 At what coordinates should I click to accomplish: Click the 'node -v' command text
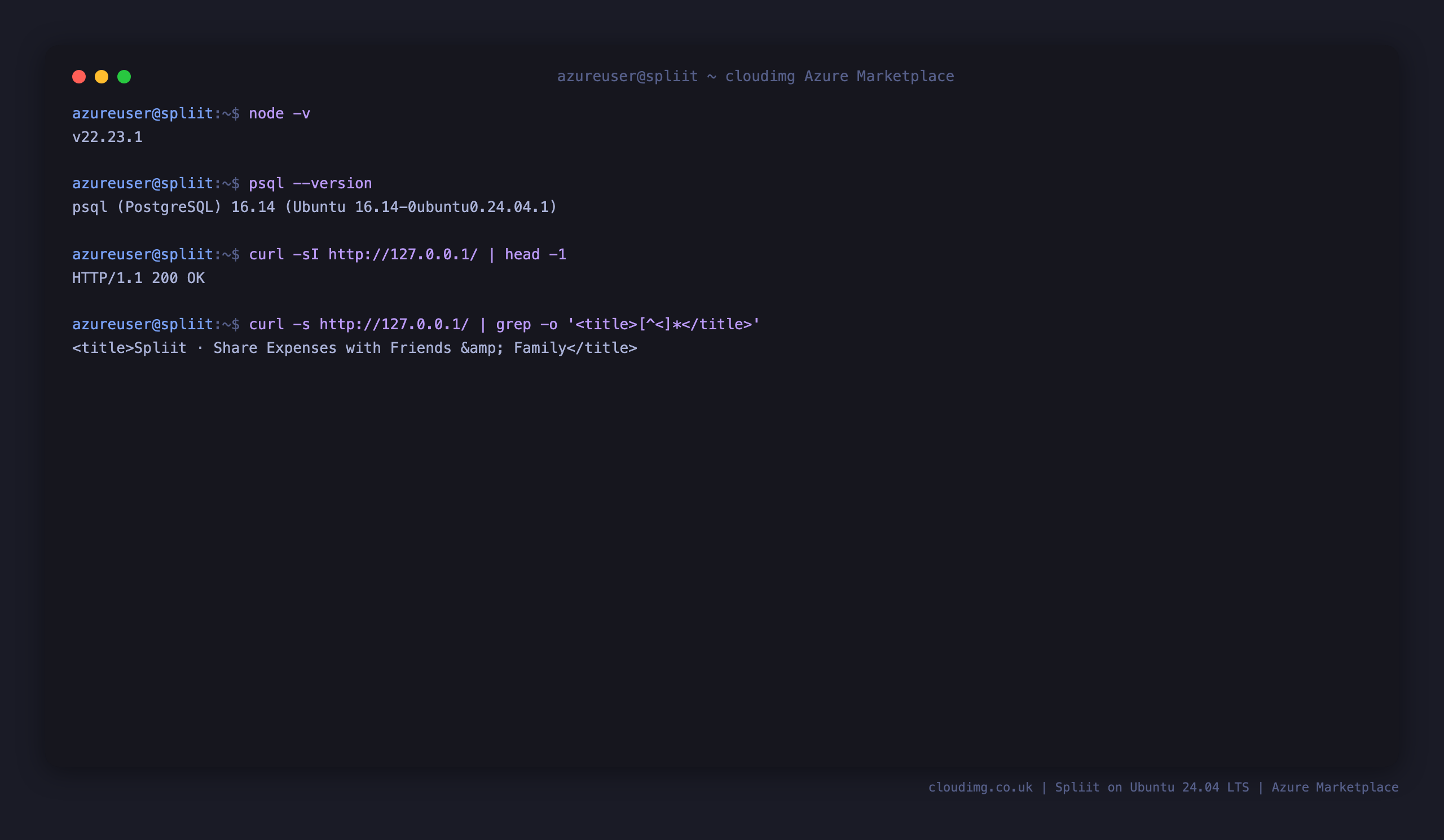point(280,113)
